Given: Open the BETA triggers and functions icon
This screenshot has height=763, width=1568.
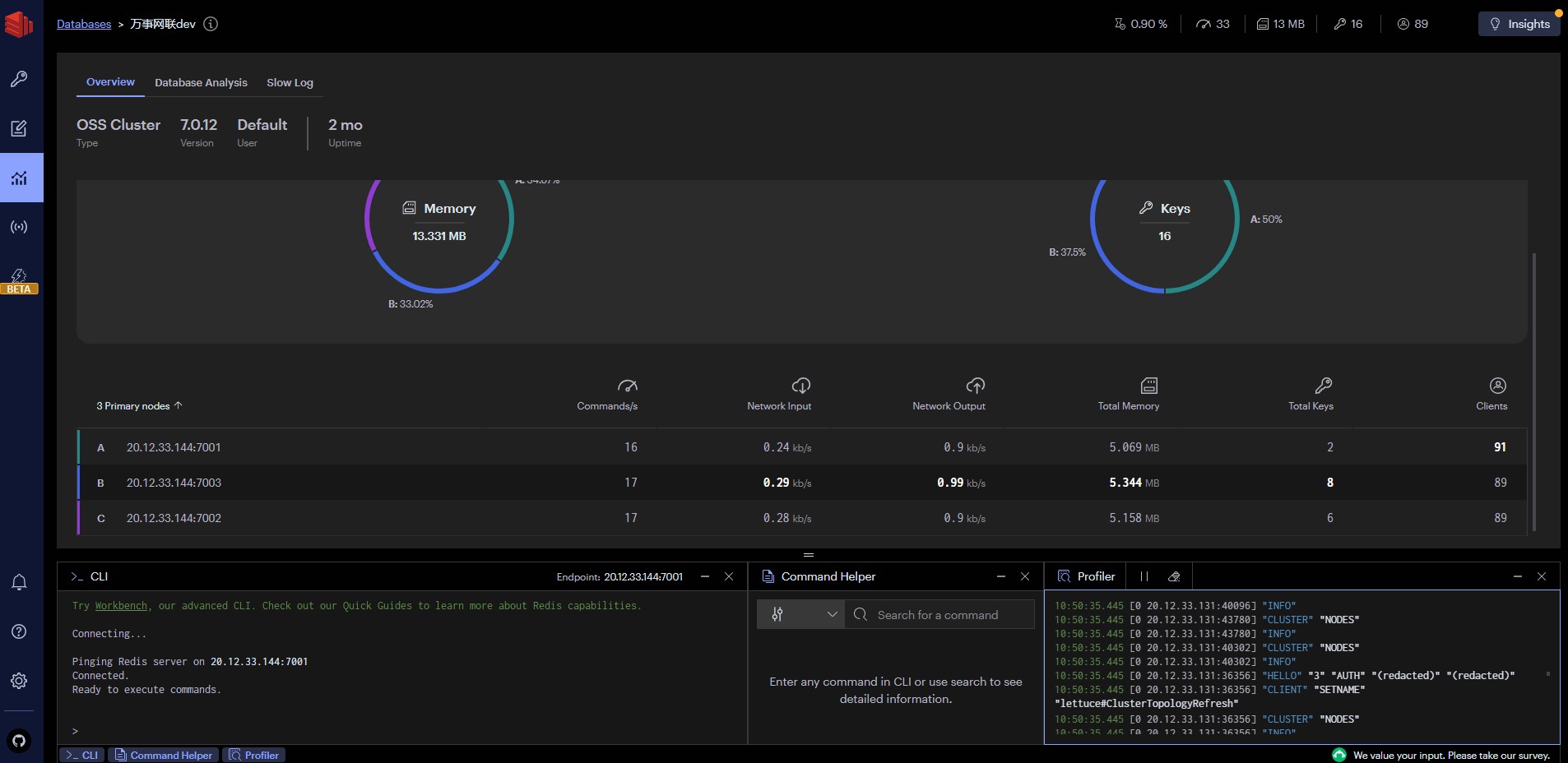Looking at the screenshot, I should 19,280.
